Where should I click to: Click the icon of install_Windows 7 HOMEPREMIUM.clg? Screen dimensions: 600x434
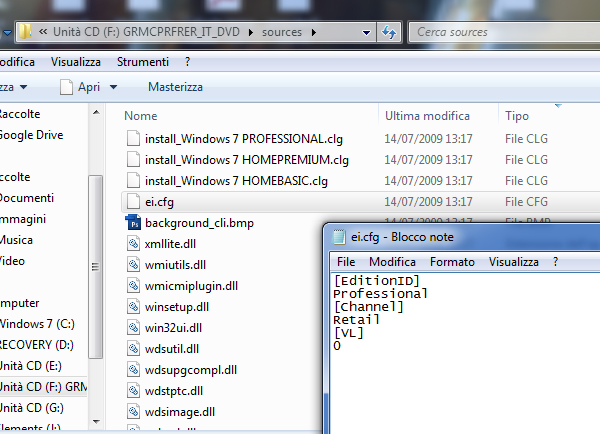[x=133, y=160]
